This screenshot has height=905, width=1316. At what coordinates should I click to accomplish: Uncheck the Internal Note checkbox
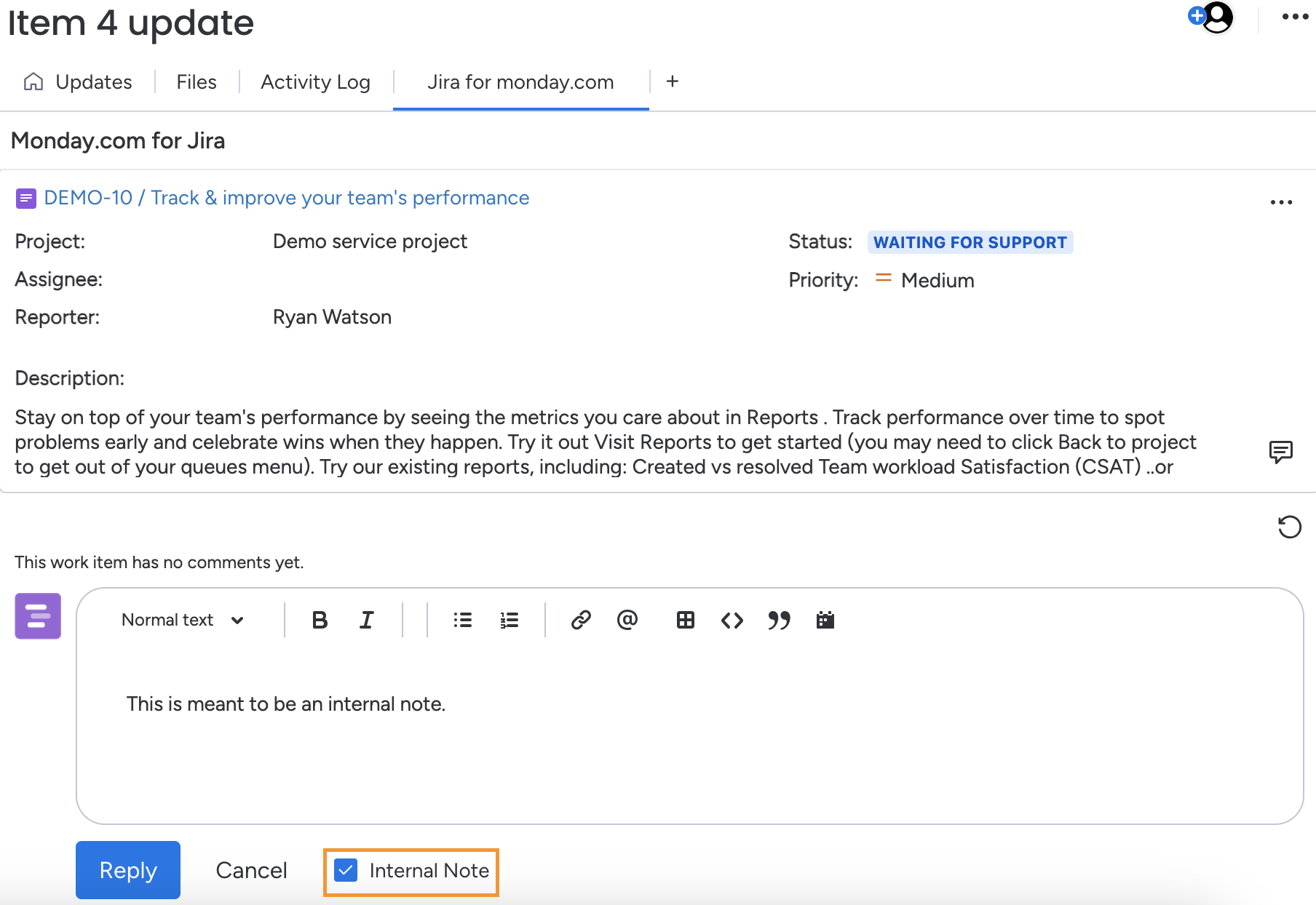tap(346, 870)
